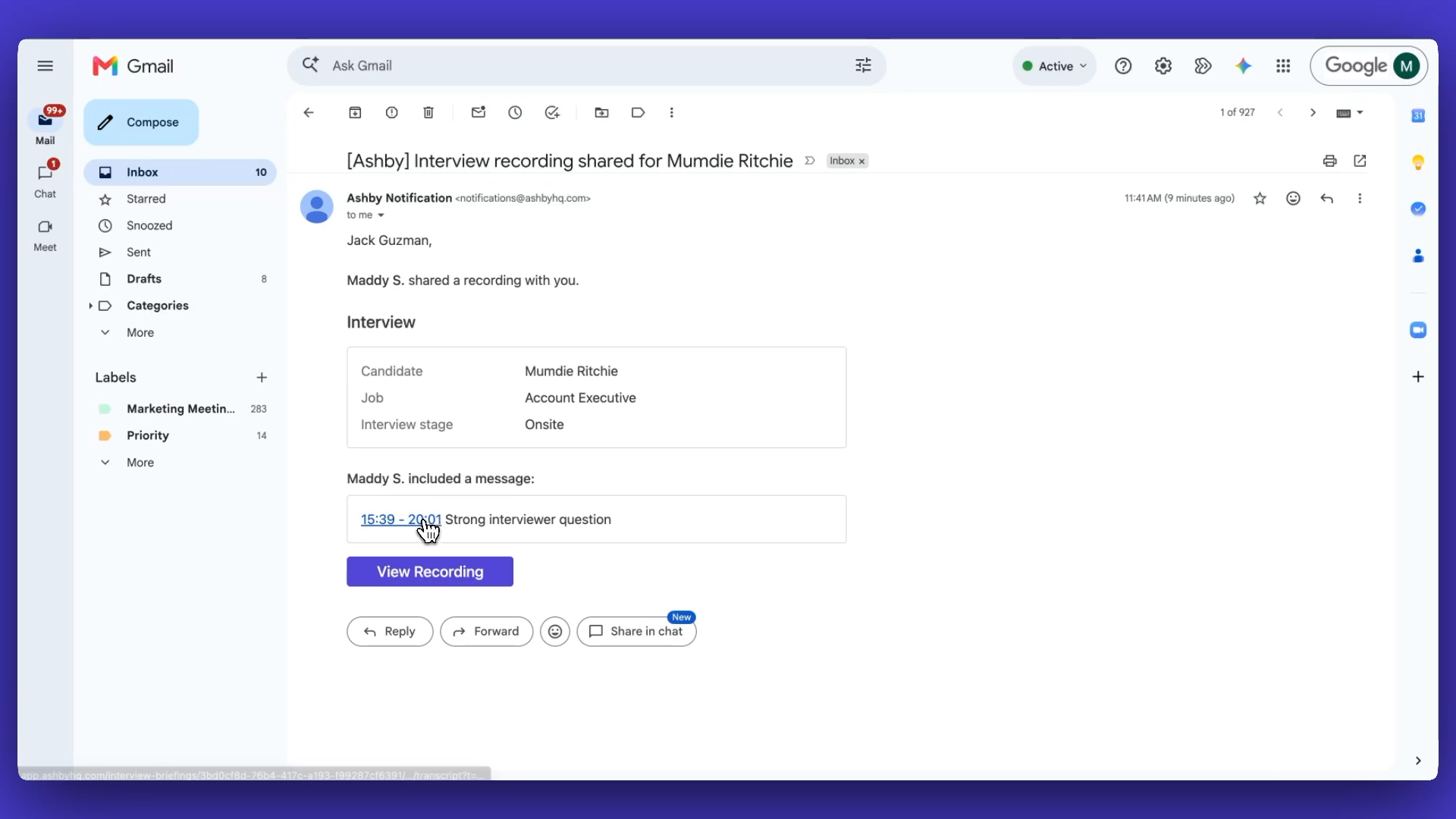Open the 15:39 - 20:01 timestamp link
1456x819 pixels.
click(x=400, y=519)
